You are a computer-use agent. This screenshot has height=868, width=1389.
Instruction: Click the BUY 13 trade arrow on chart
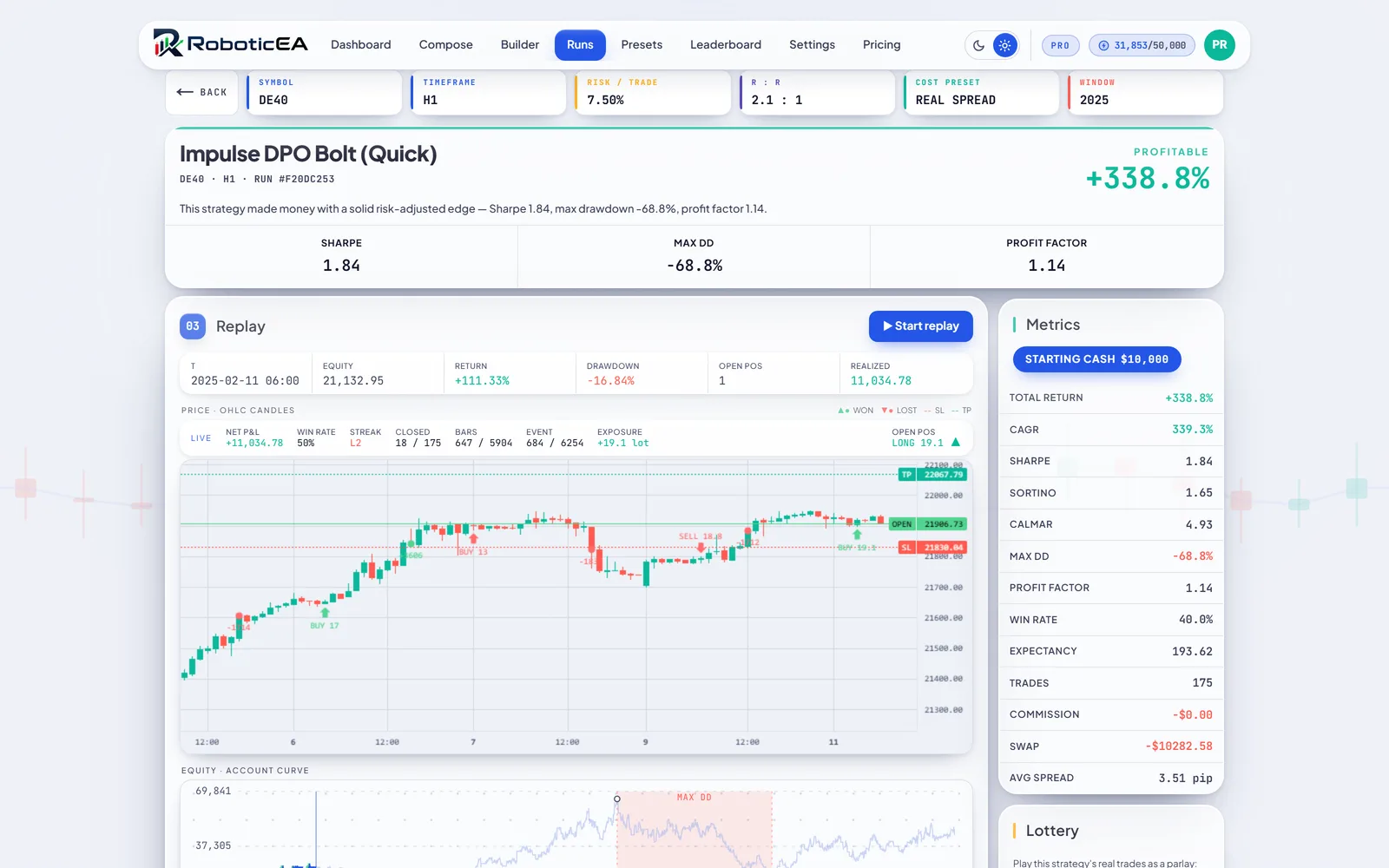[473, 539]
